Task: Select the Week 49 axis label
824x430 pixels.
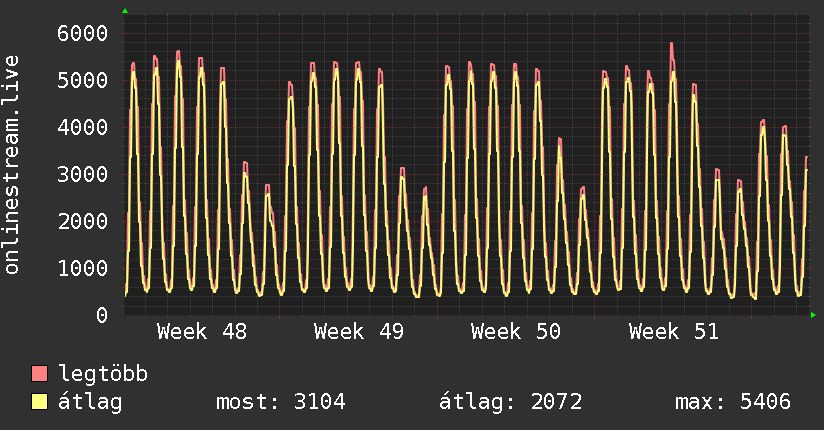Action: click(358, 332)
